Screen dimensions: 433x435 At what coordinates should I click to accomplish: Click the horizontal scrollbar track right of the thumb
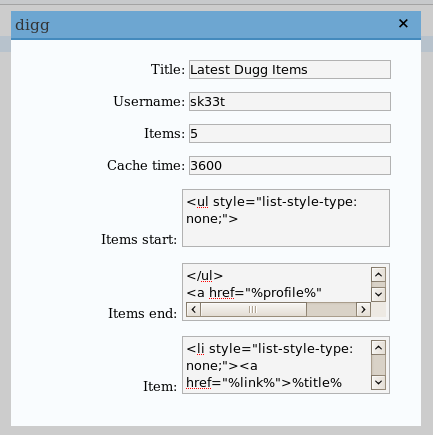tap(331, 309)
